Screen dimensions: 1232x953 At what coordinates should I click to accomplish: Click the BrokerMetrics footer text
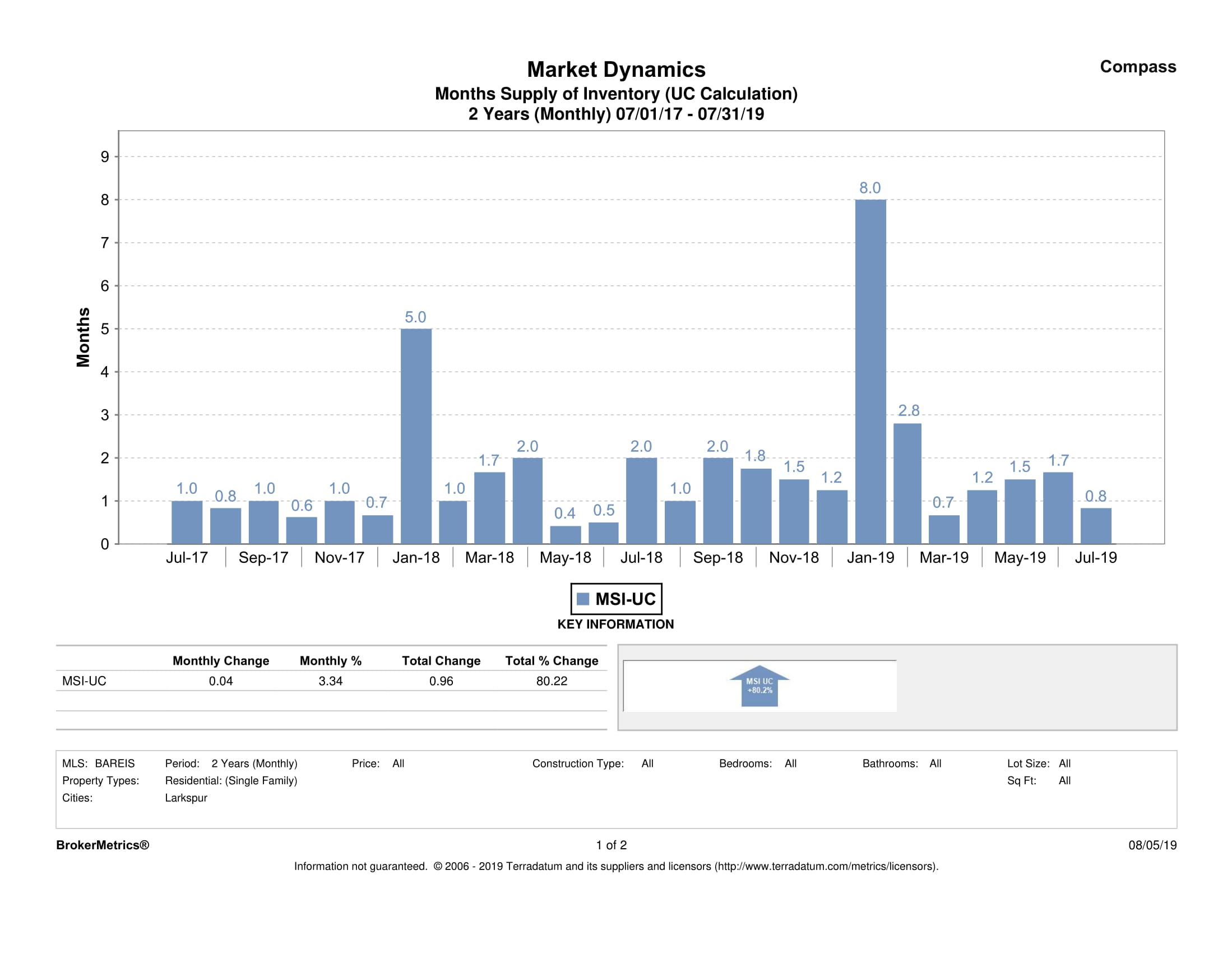(103, 845)
